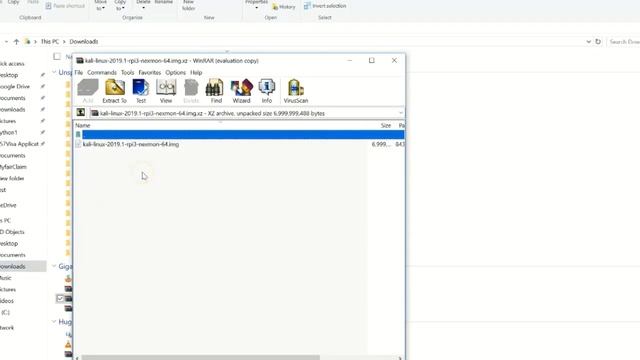Click the History icon in Explorer ribbon
Image resolution: width=640 pixels, height=360 pixels.
(x=284, y=7)
